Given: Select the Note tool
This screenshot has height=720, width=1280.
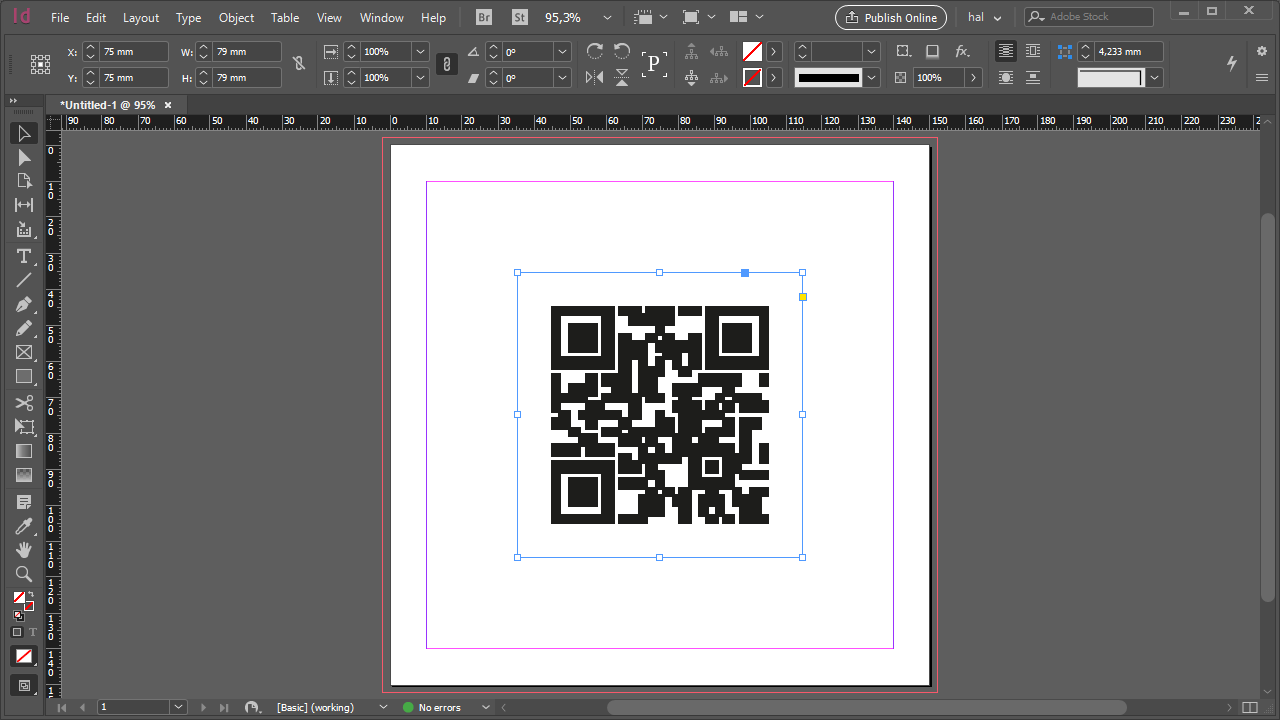Looking at the screenshot, I should click(x=24, y=502).
